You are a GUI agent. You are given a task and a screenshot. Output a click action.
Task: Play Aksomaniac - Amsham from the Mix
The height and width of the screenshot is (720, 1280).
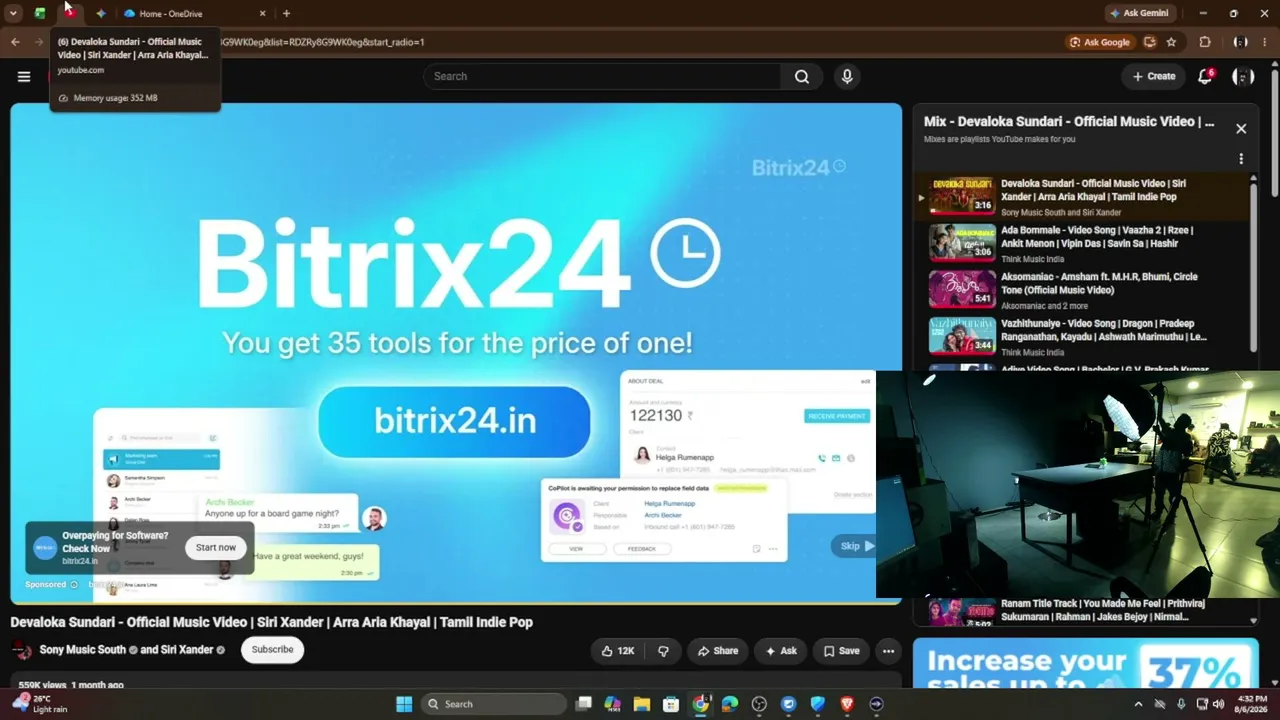coord(1083,290)
